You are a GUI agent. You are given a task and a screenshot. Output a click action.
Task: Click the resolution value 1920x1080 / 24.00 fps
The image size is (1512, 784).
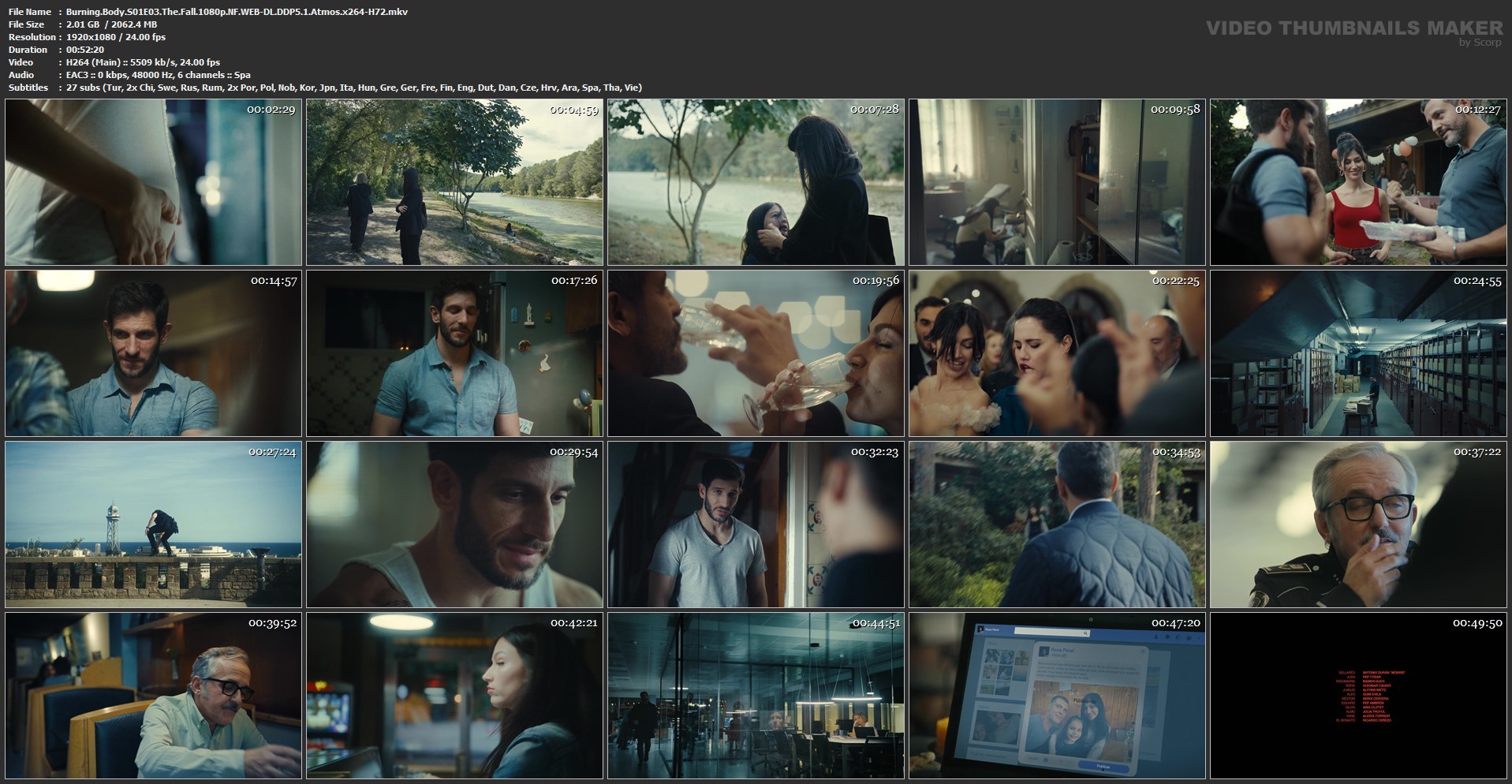point(116,37)
